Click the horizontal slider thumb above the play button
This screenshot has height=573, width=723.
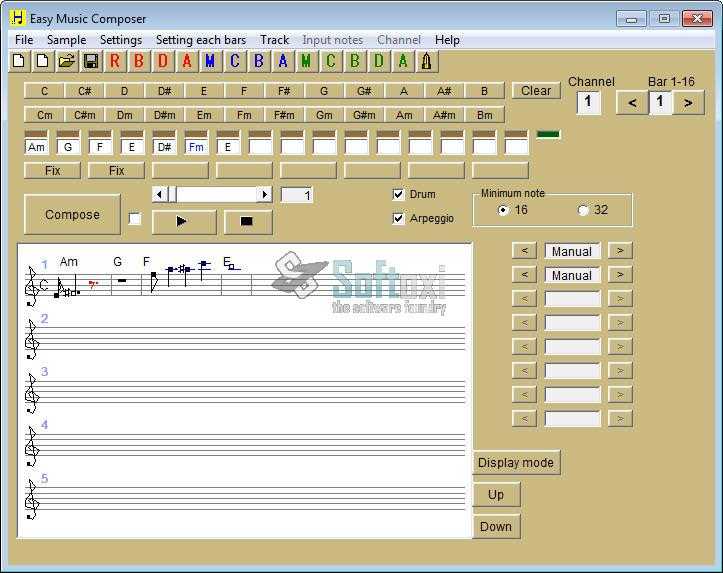click(172, 195)
